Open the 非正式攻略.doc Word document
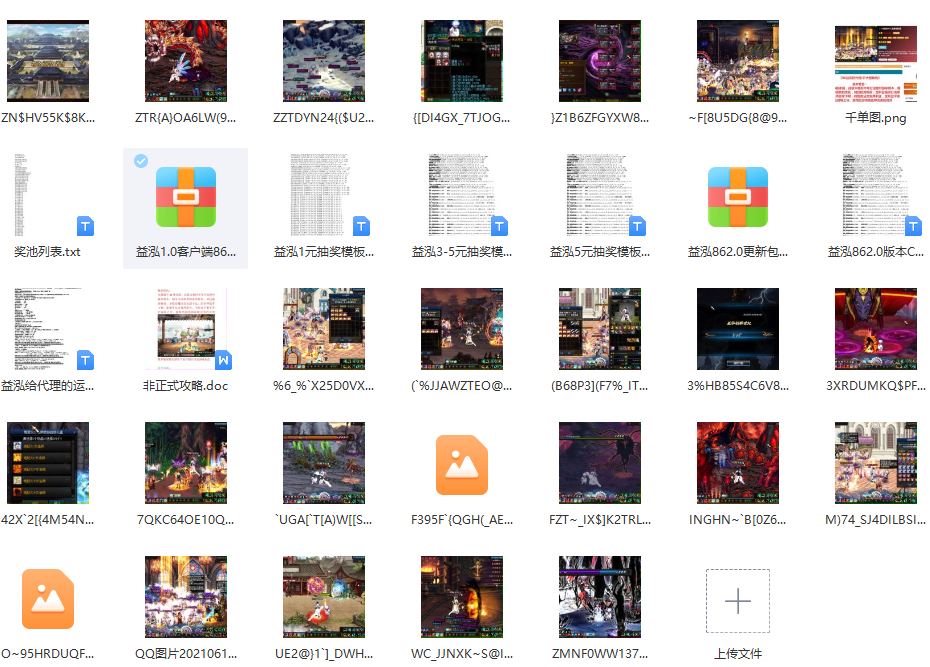Screen dimensions: 930x667 coord(186,330)
